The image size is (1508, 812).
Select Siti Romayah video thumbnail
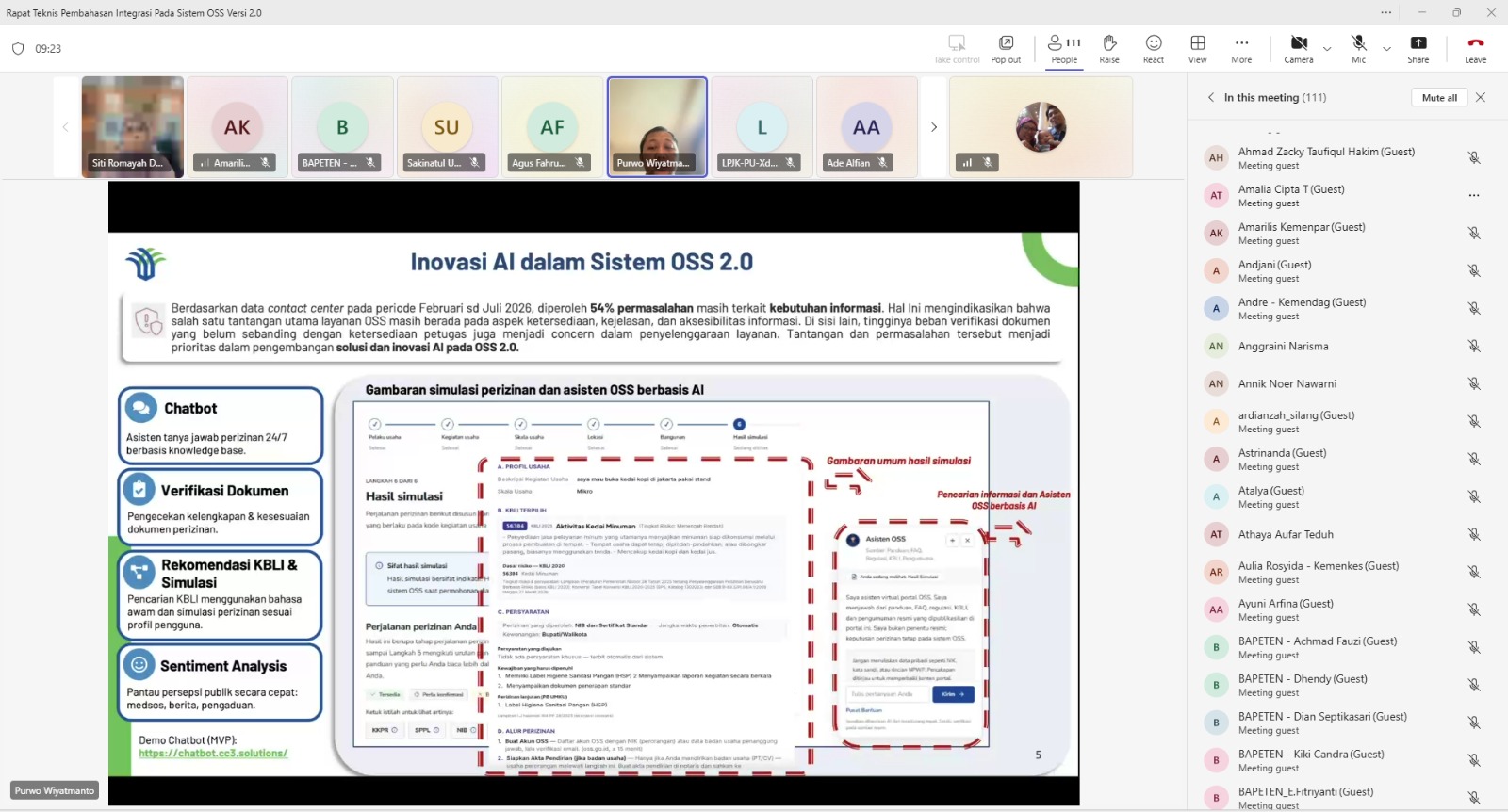click(x=133, y=127)
